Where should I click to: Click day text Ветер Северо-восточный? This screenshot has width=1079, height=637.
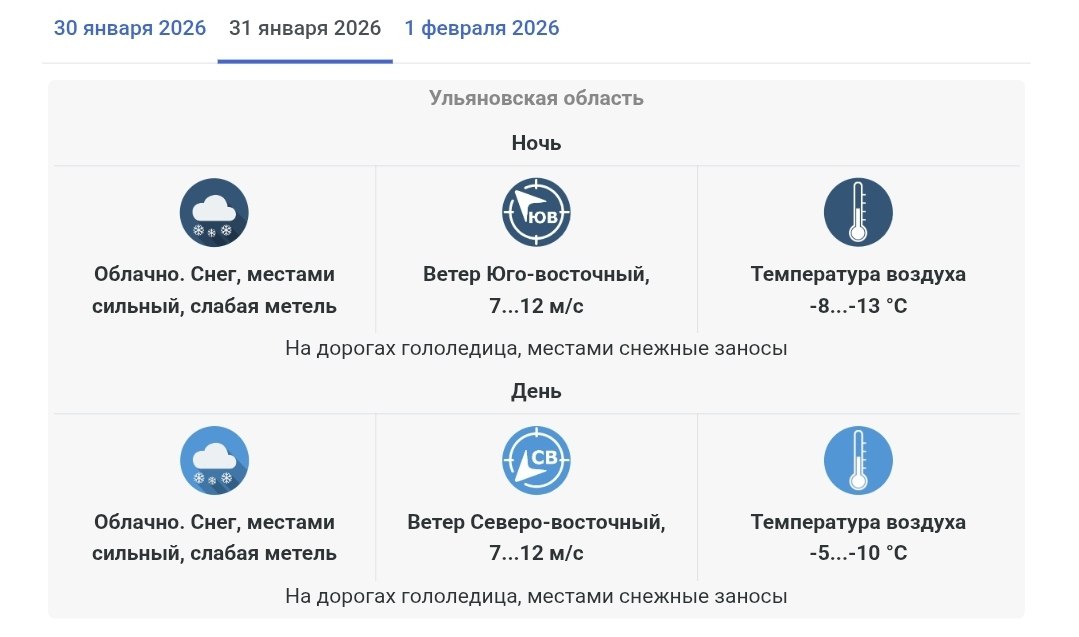pyautogui.click(x=536, y=522)
